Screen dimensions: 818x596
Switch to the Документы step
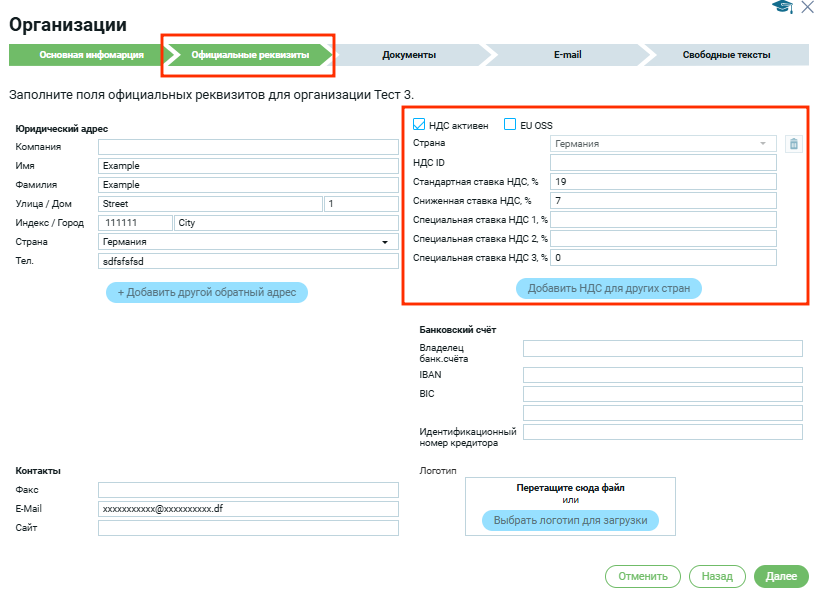[409, 55]
